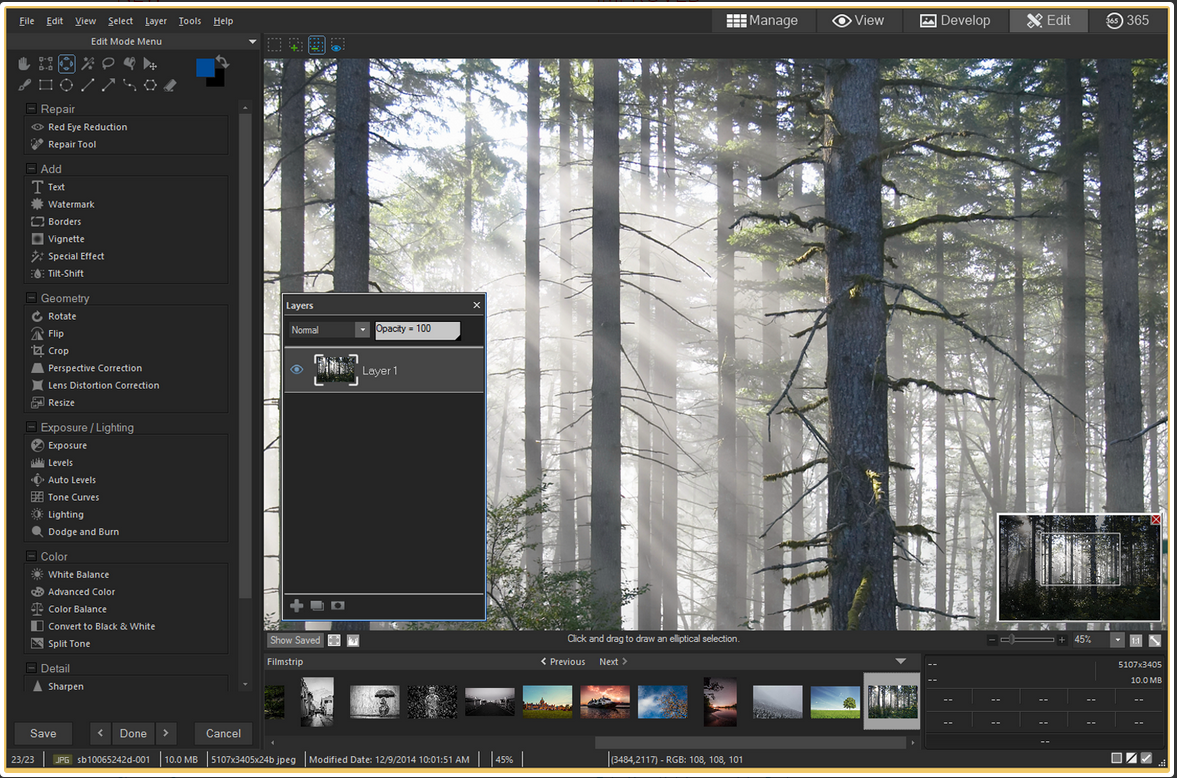Choose the Arrow drawing tool
Screen dimensions: 1177x778
pyautogui.click(x=108, y=85)
